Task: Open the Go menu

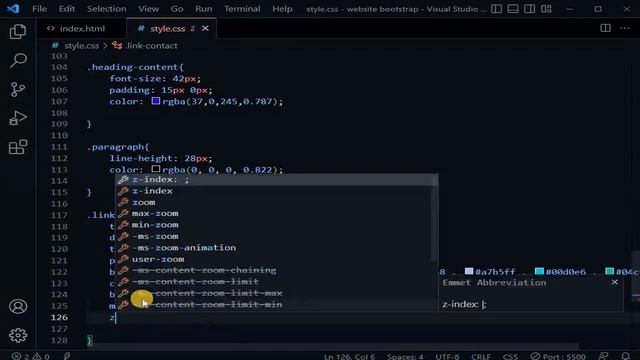Action: coord(177,9)
